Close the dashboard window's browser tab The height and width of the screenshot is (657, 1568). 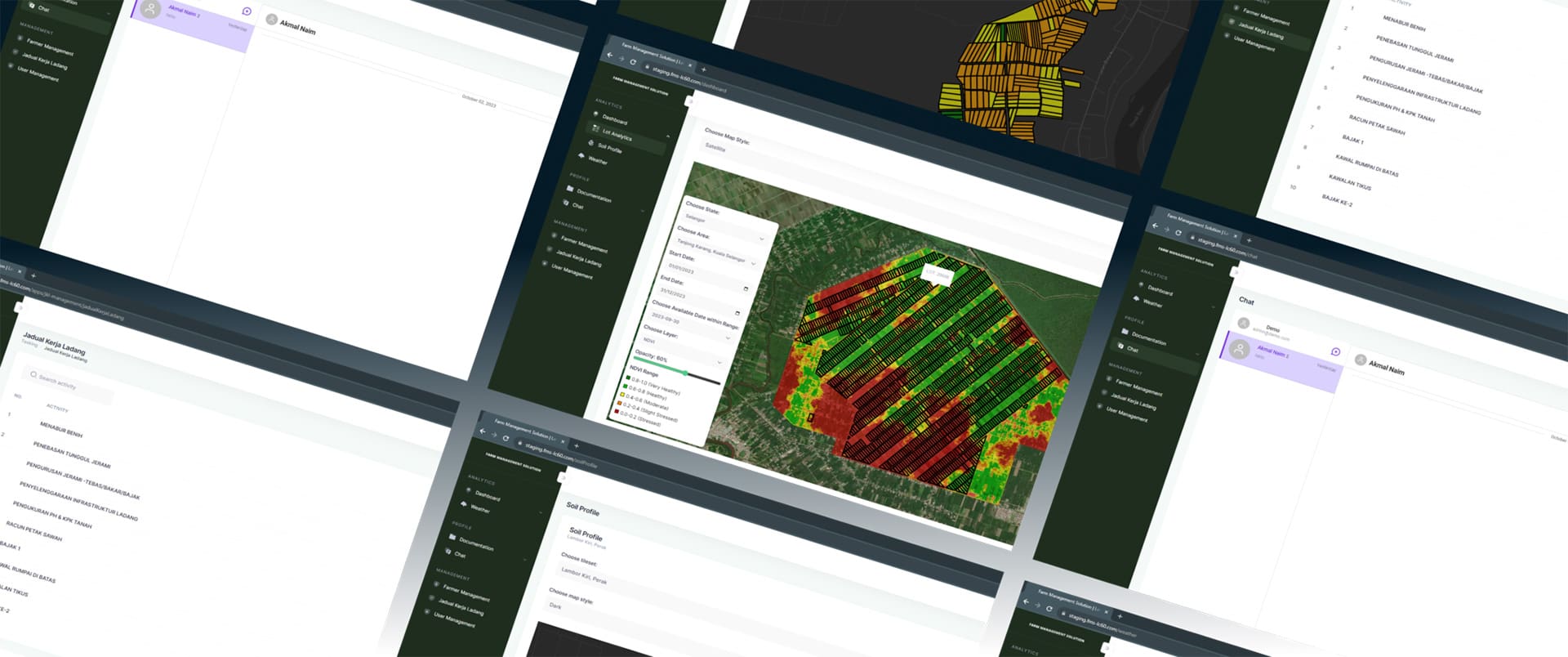pos(689,65)
